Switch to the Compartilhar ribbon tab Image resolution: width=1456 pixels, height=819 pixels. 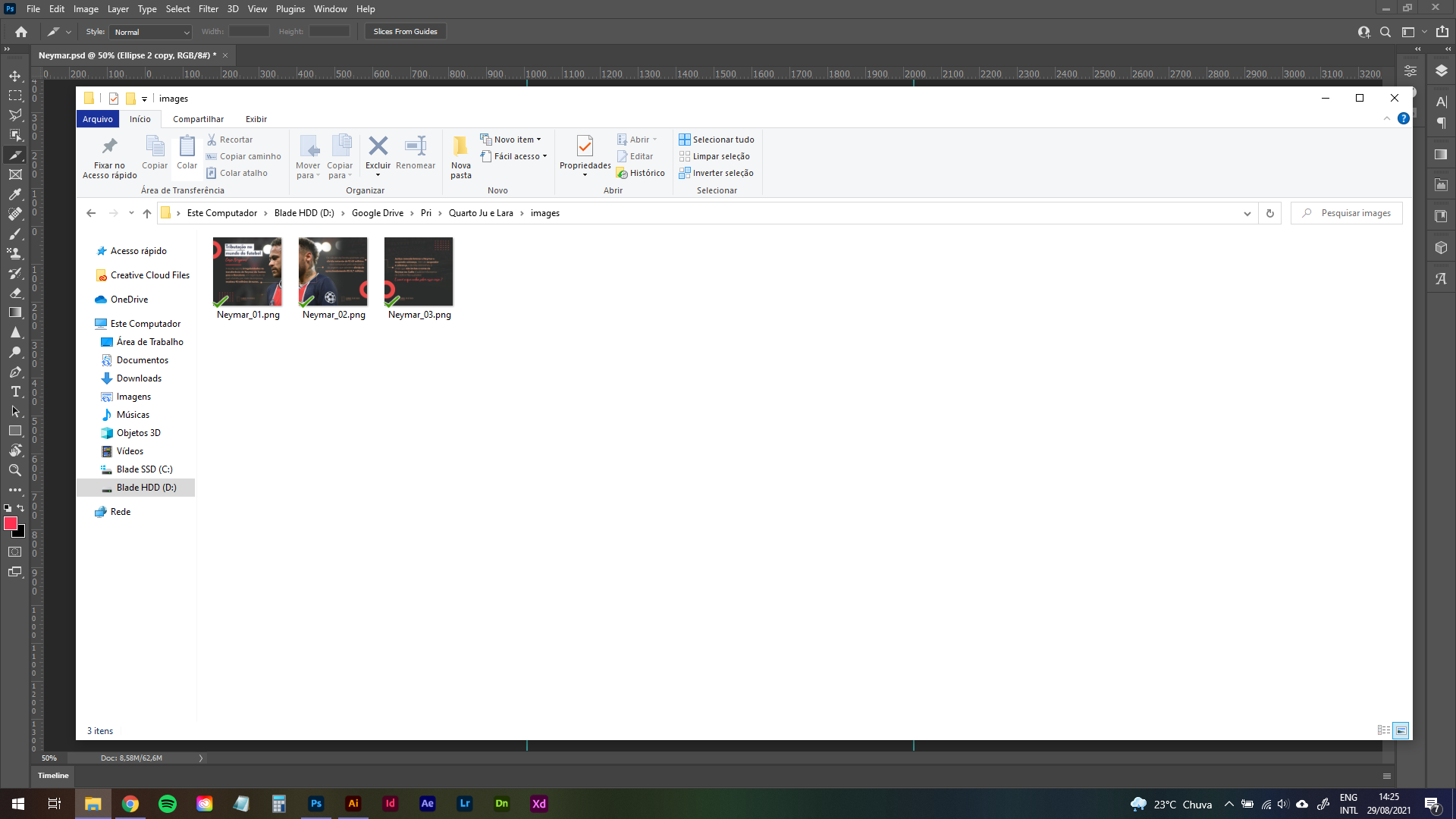[198, 119]
